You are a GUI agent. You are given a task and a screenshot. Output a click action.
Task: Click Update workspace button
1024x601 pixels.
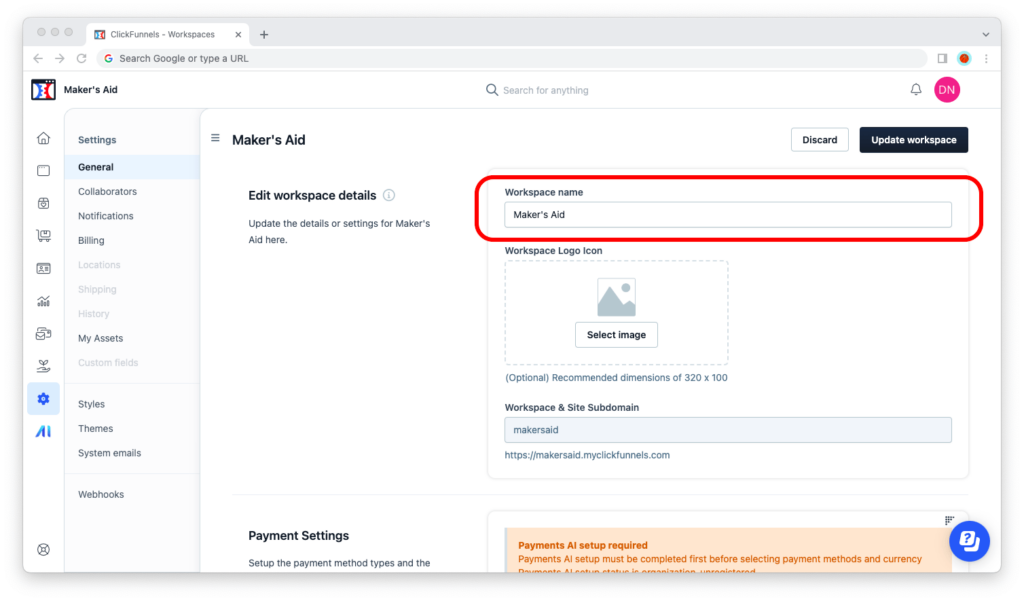pyautogui.click(x=913, y=140)
